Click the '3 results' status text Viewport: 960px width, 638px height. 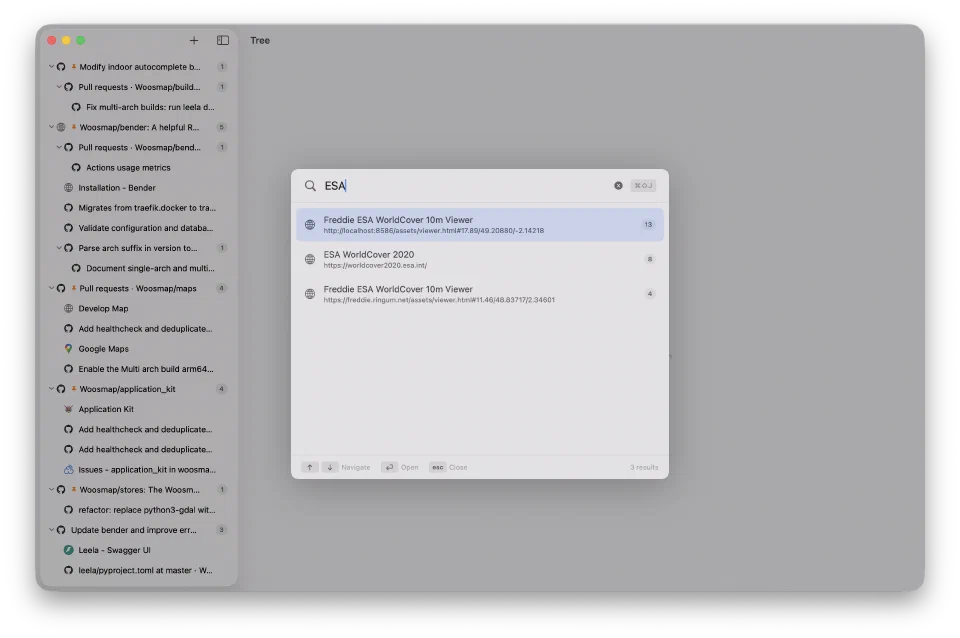644,467
